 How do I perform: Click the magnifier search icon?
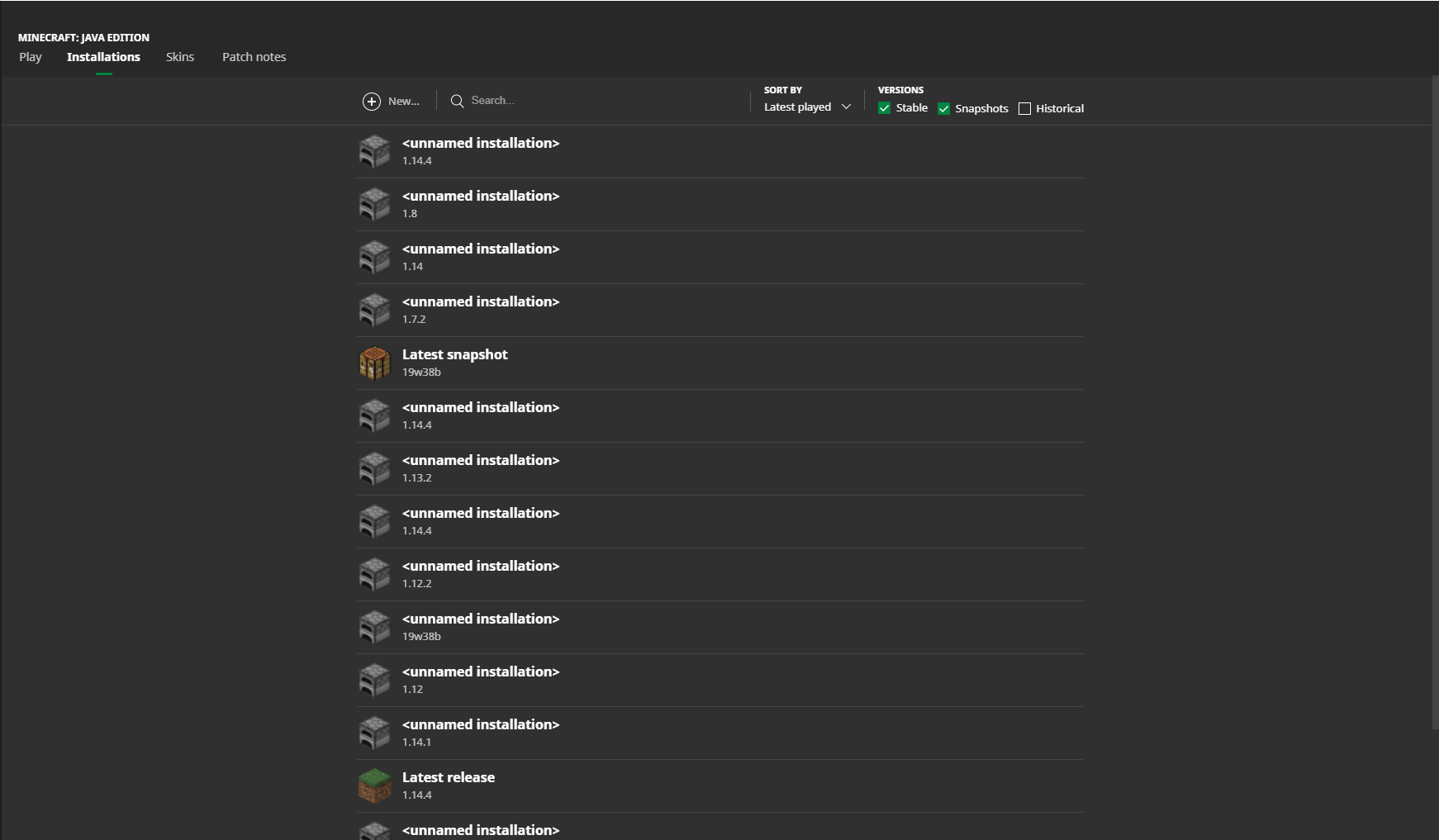pyautogui.click(x=457, y=101)
